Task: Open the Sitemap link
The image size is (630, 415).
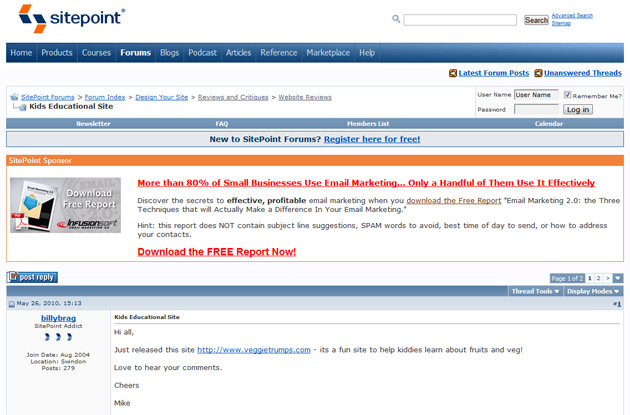Action: tap(561, 23)
